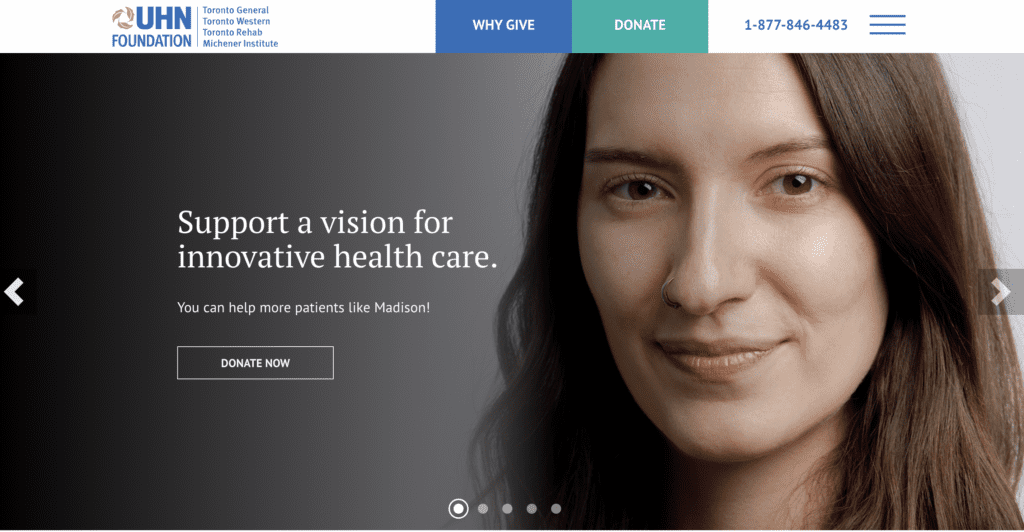Click the FOUNDATION wordmark text

[152, 40]
